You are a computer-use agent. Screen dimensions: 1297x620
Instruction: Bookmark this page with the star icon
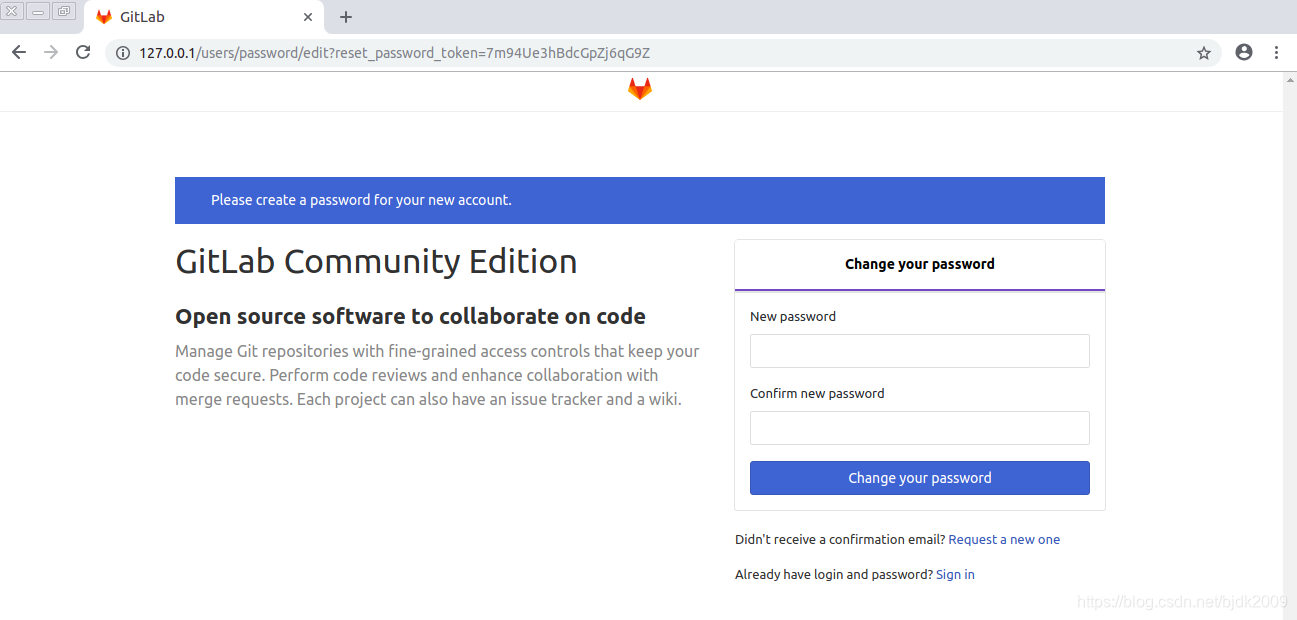click(1204, 53)
